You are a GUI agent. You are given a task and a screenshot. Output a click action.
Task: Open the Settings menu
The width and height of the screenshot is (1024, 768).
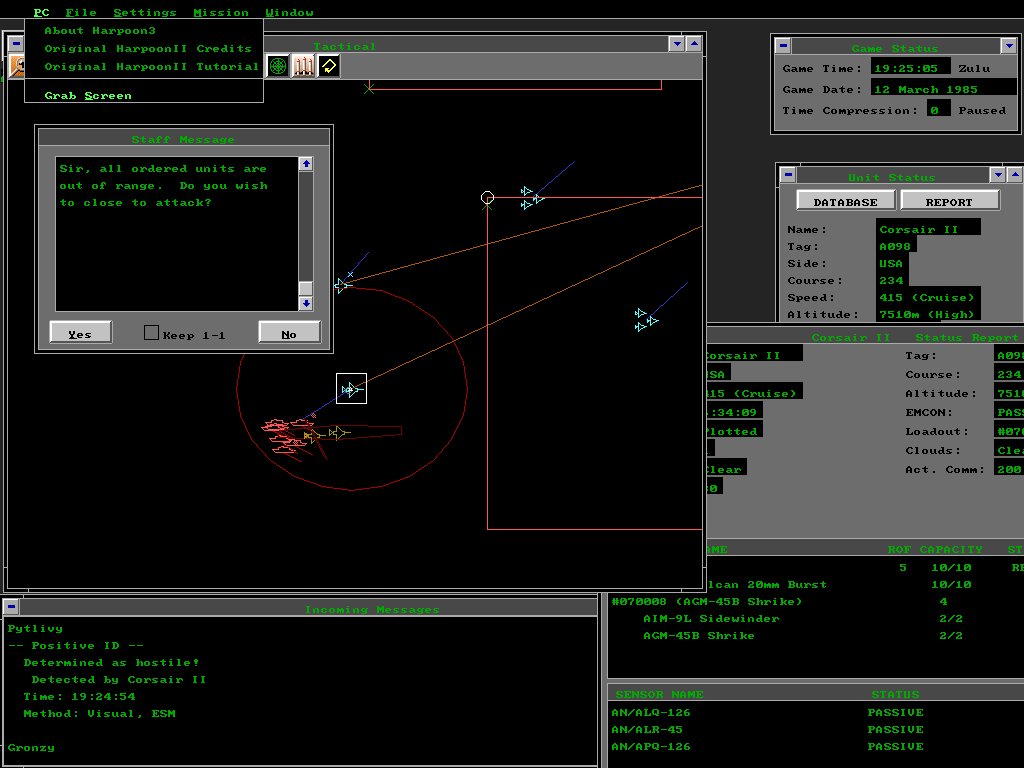[x=145, y=12]
